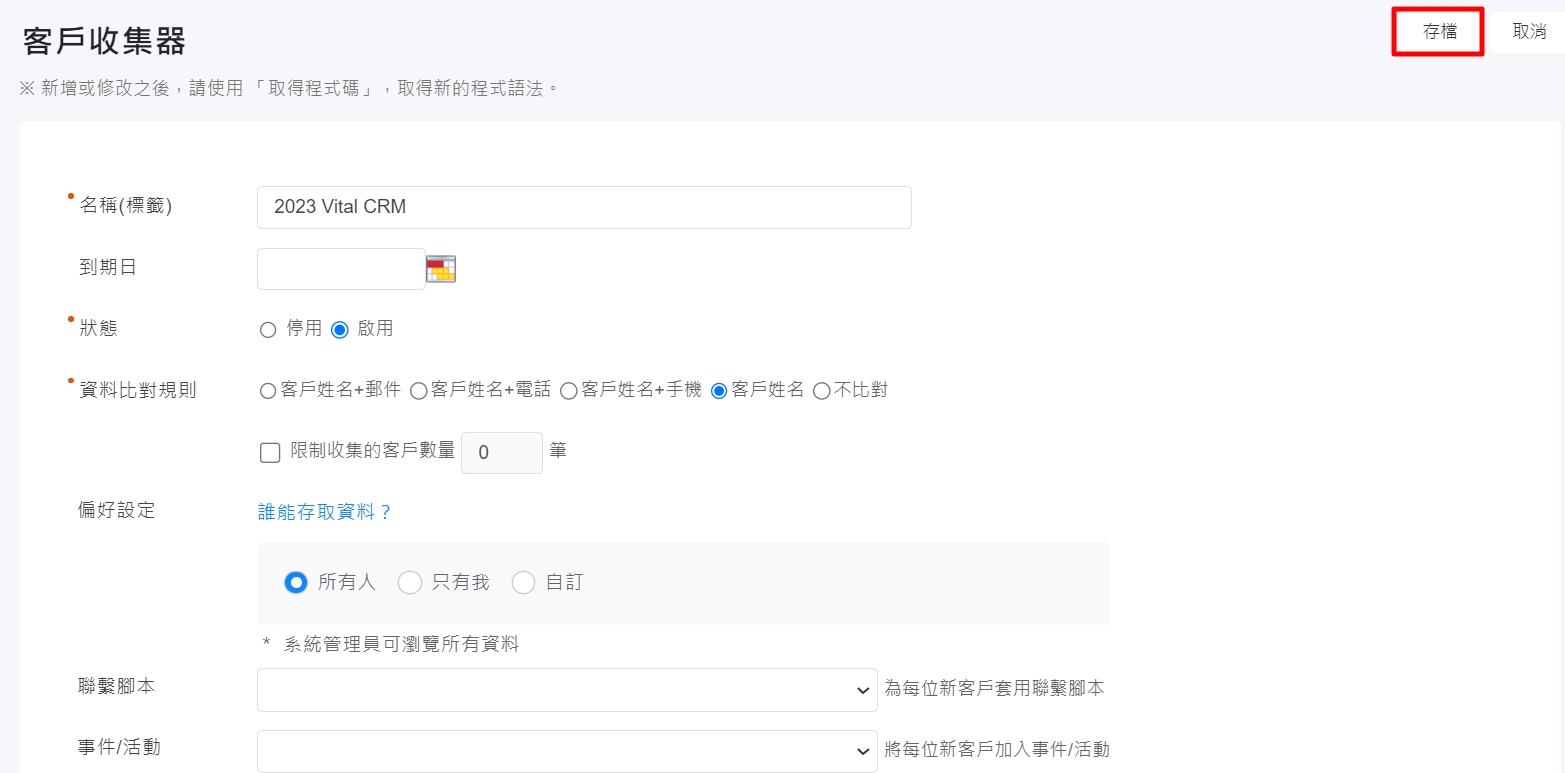Expand the 事件/活動 dropdown
The width and height of the screenshot is (1565, 773).
tap(567, 751)
